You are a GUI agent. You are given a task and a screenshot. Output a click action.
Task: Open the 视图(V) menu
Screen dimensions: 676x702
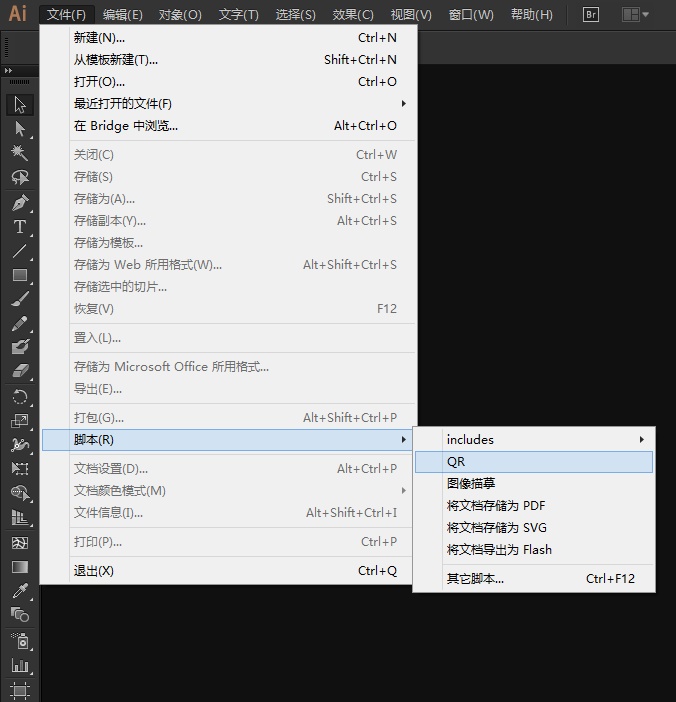411,15
